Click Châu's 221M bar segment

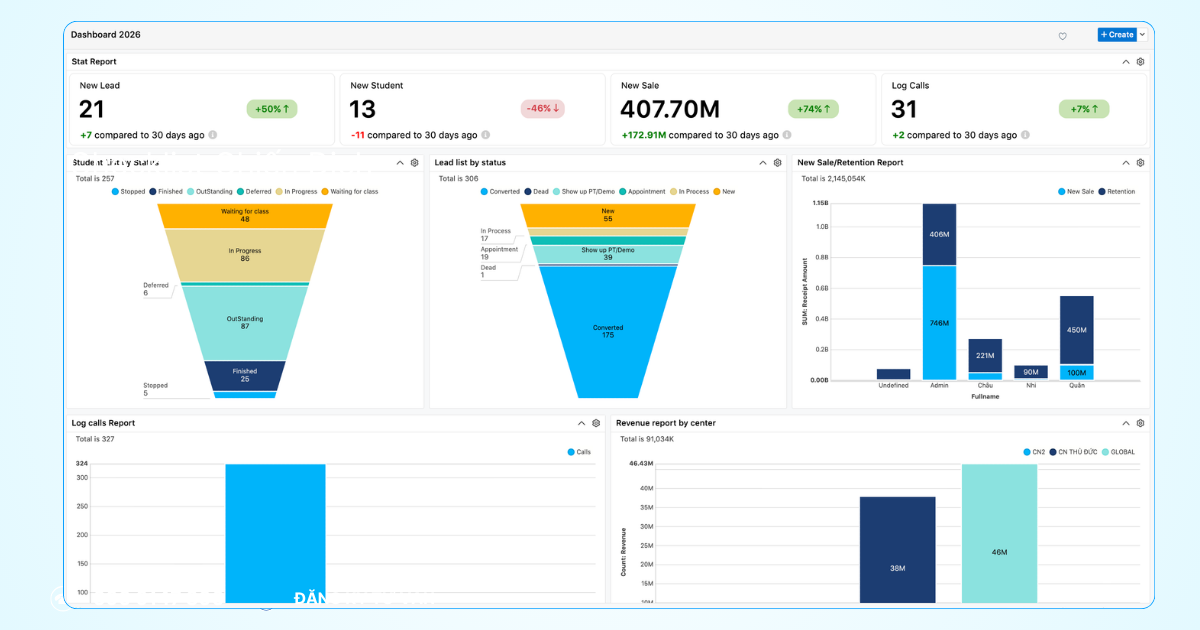985,355
